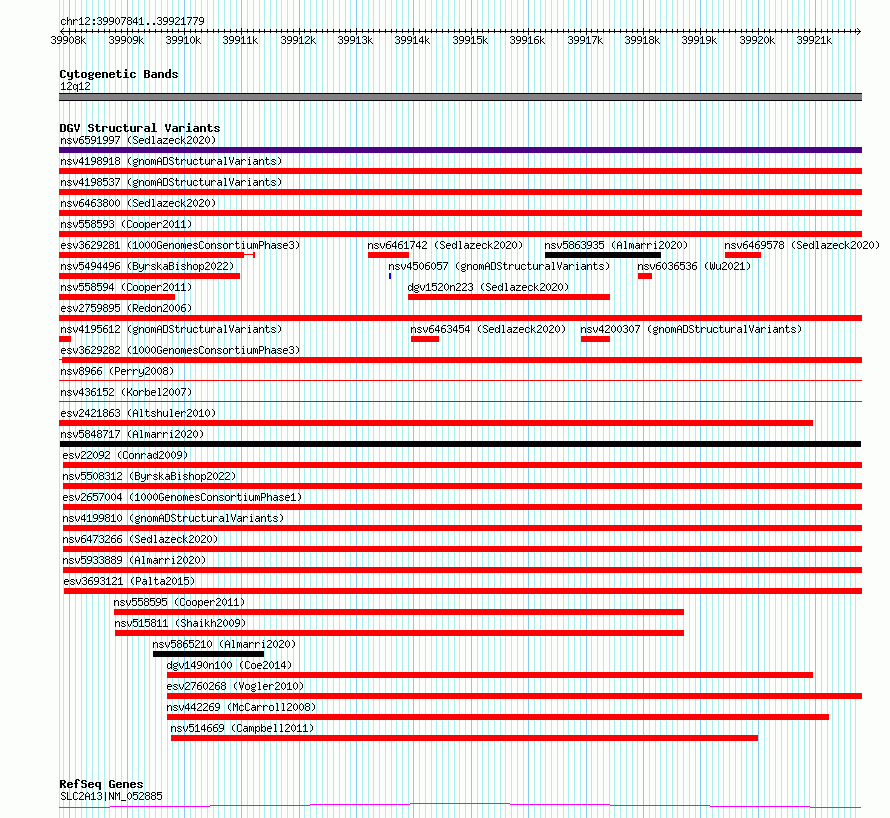Open nsv4198918 (gnomADStructuralVariants) label

click(x=171, y=161)
